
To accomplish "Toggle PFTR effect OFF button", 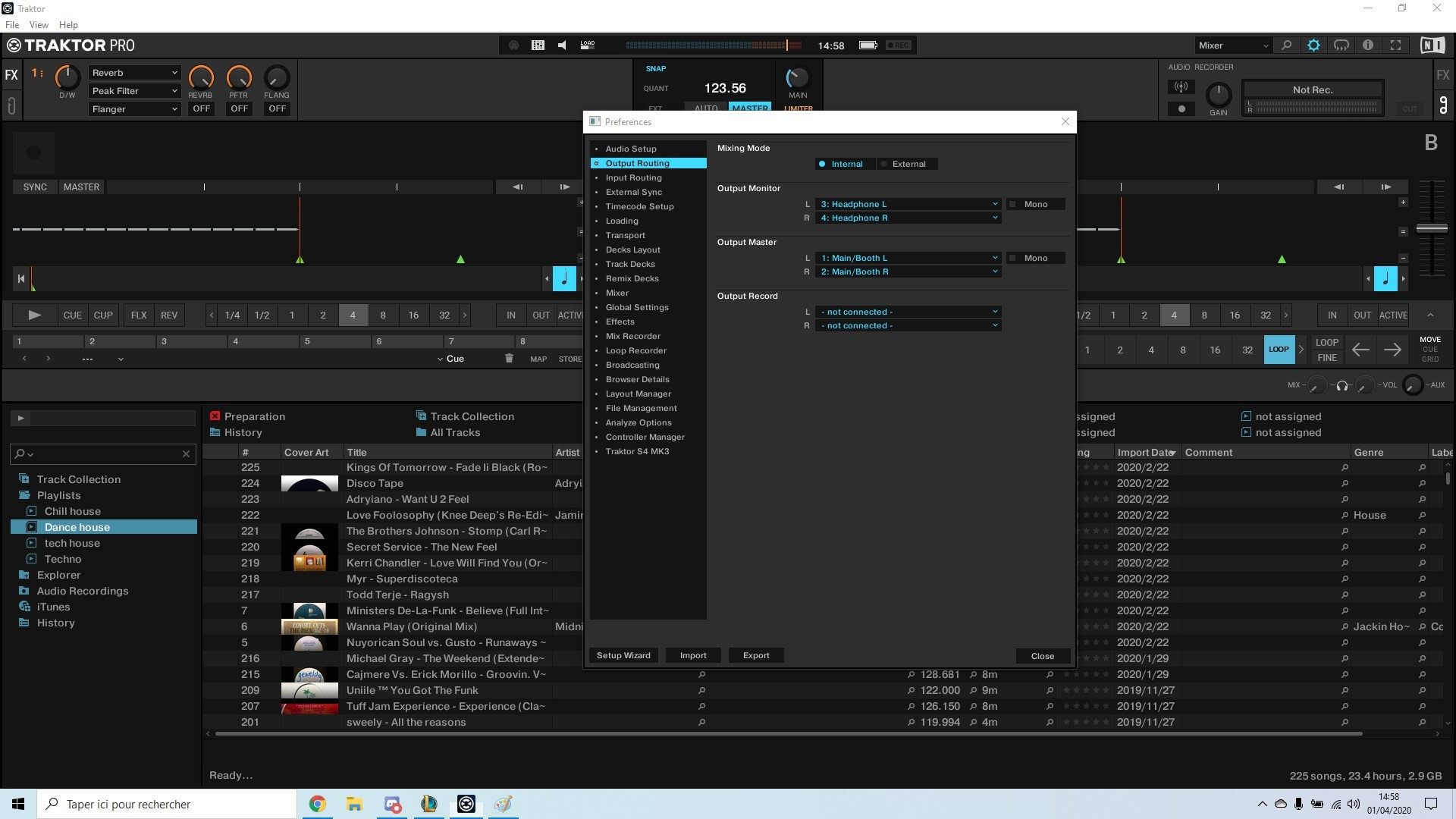I will pos(239,108).
